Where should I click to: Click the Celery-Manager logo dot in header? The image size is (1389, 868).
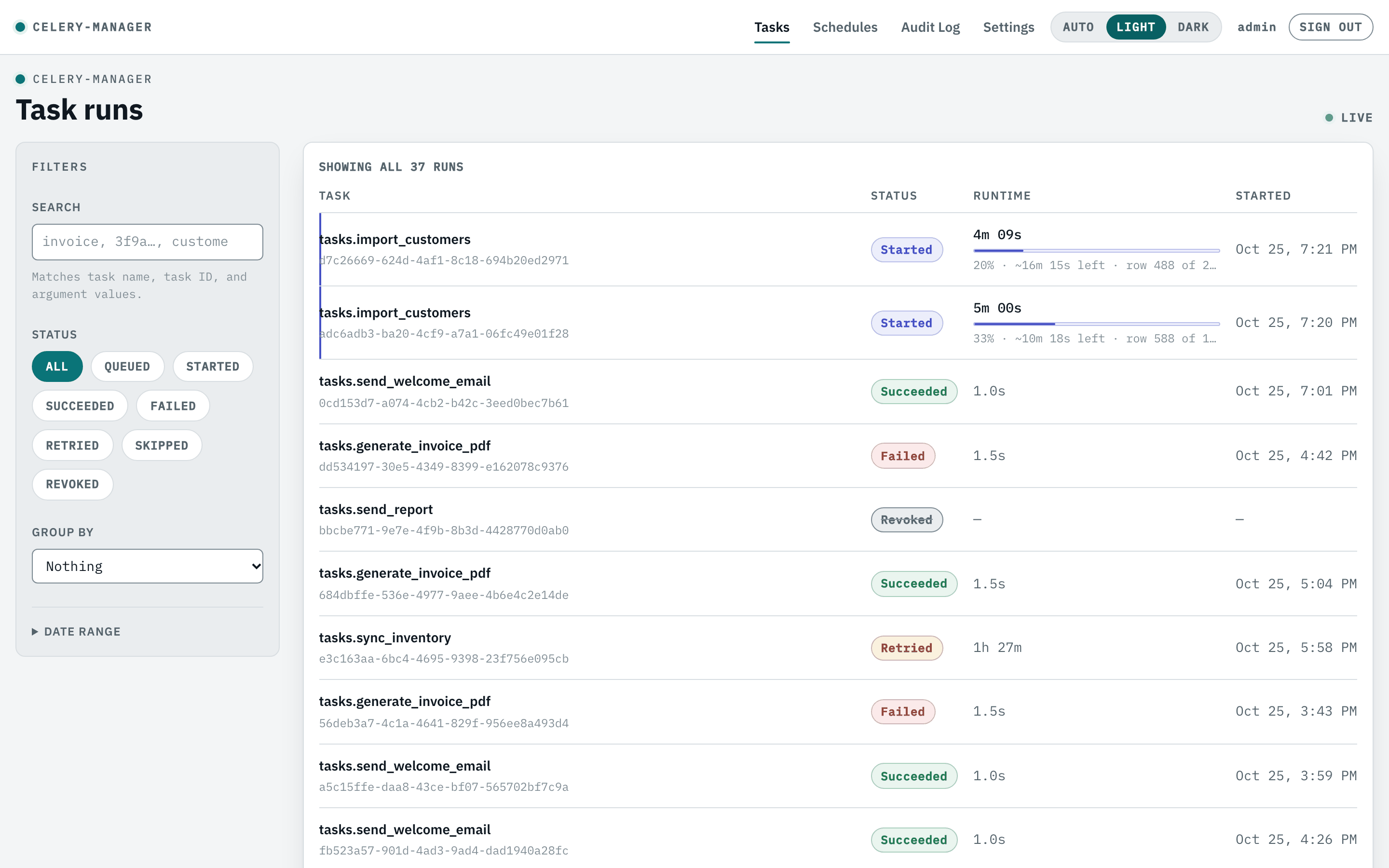(x=20, y=27)
